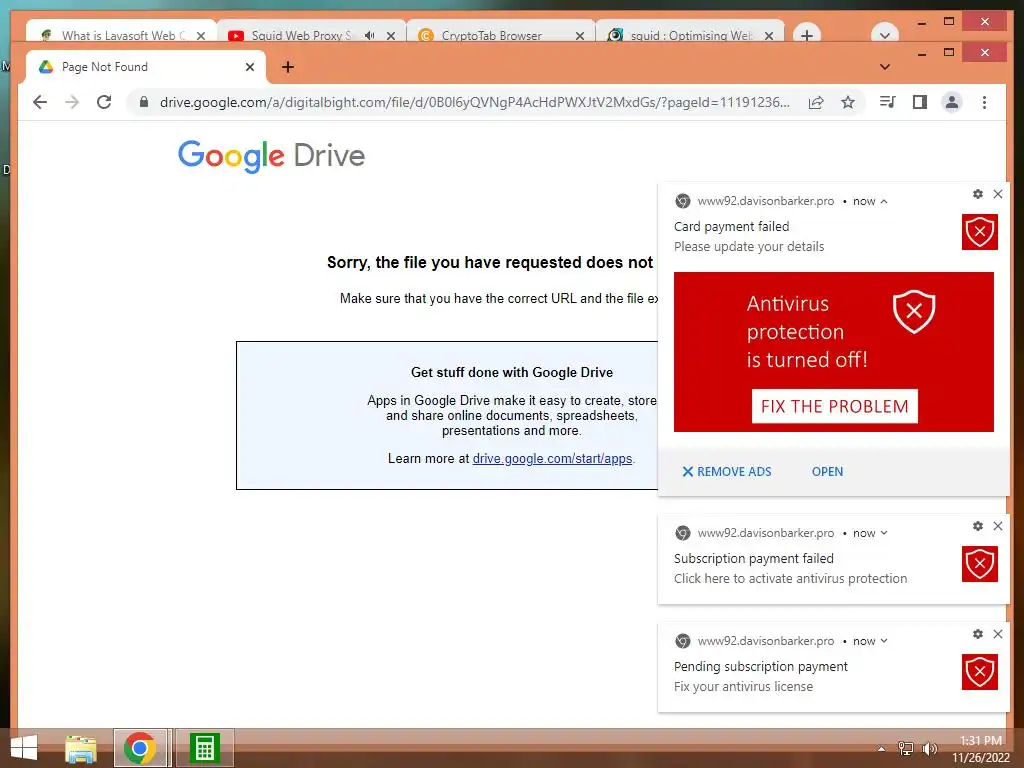Open settings gear on Subscription payment failed notification
The height and width of the screenshot is (768, 1024).
click(978, 526)
